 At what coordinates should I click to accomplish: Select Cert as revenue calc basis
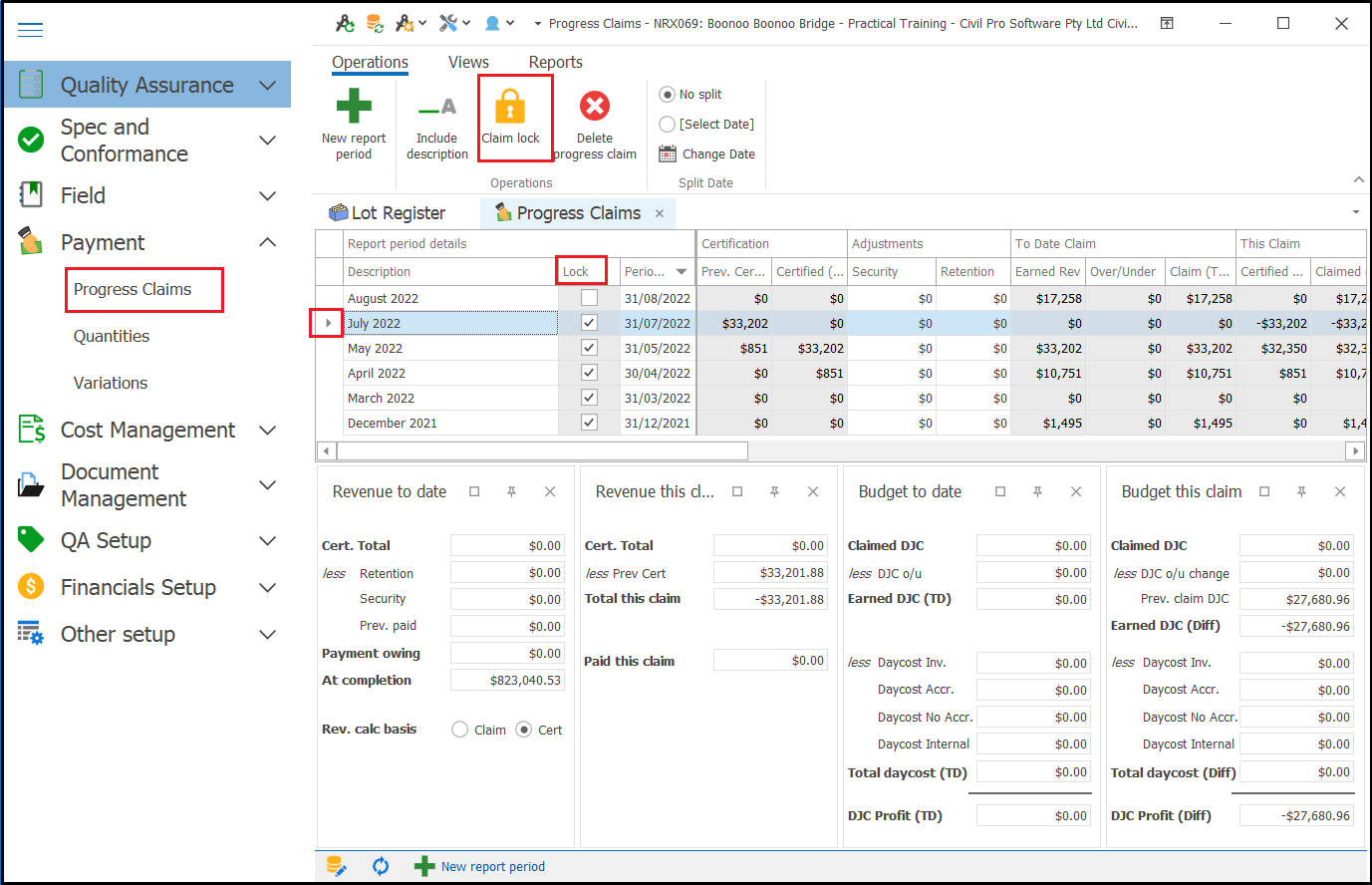pos(524,730)
